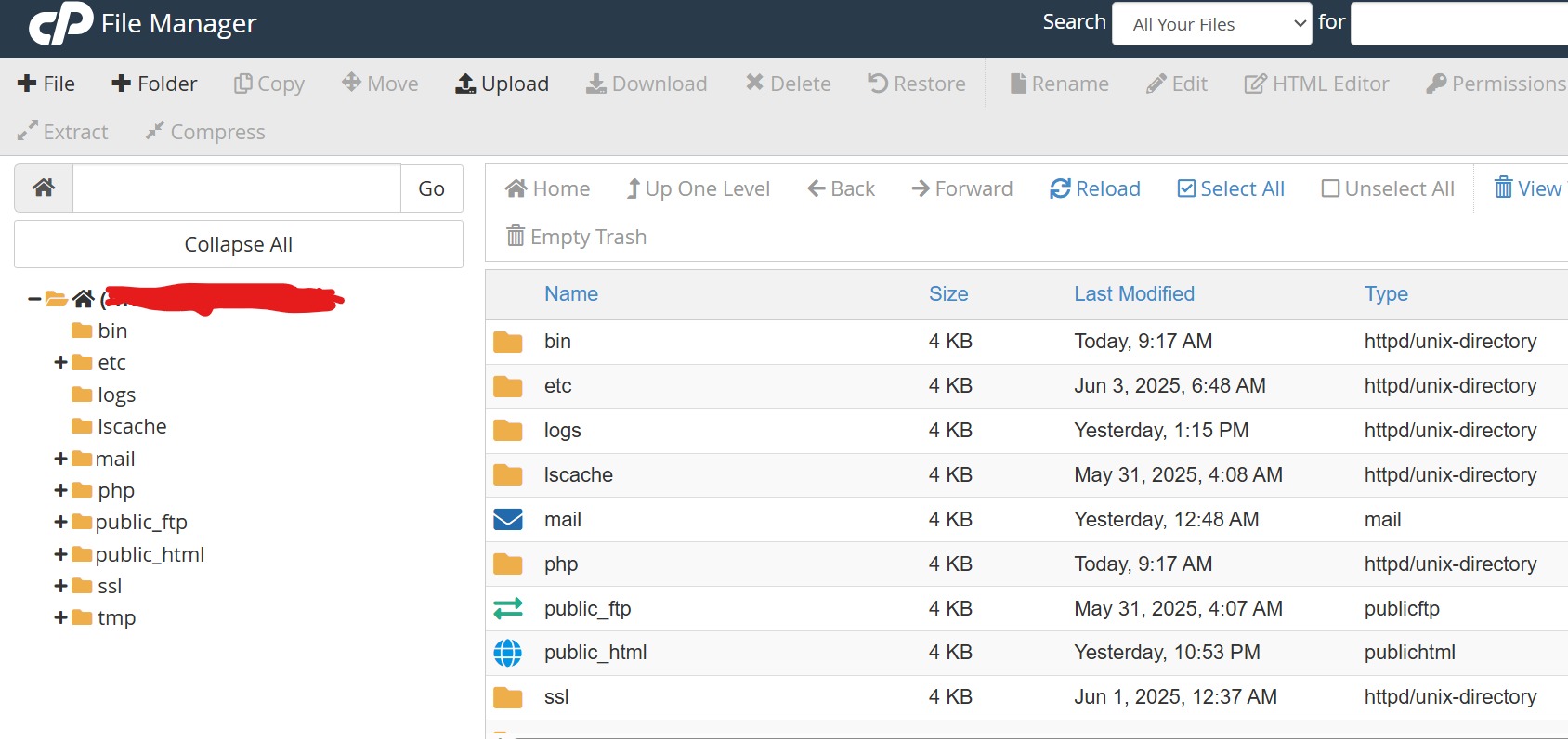Expand the etc folder in tree
This screenshot has height=739, width=1568.
(x=60, y=362)
